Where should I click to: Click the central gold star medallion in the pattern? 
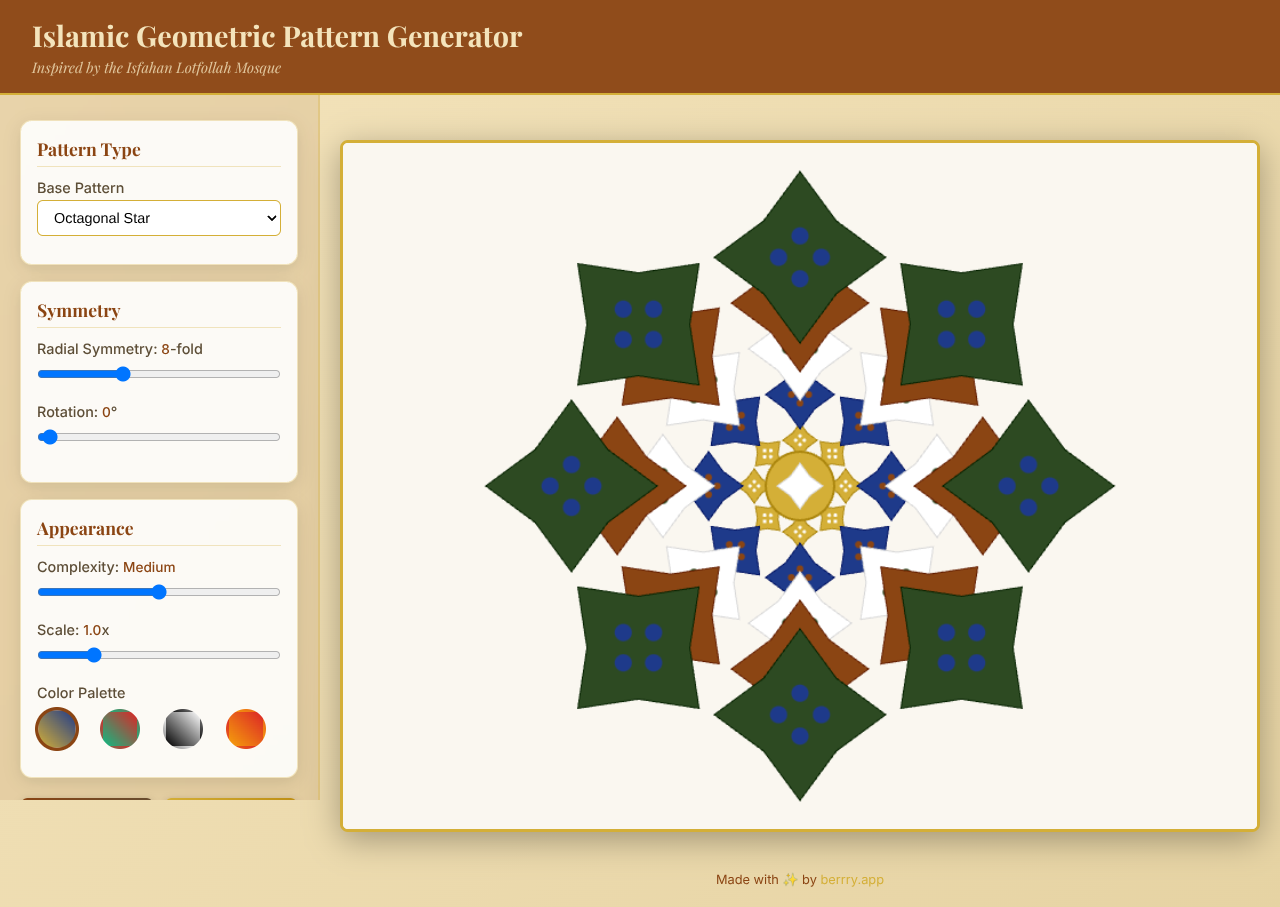coord(800,486)
